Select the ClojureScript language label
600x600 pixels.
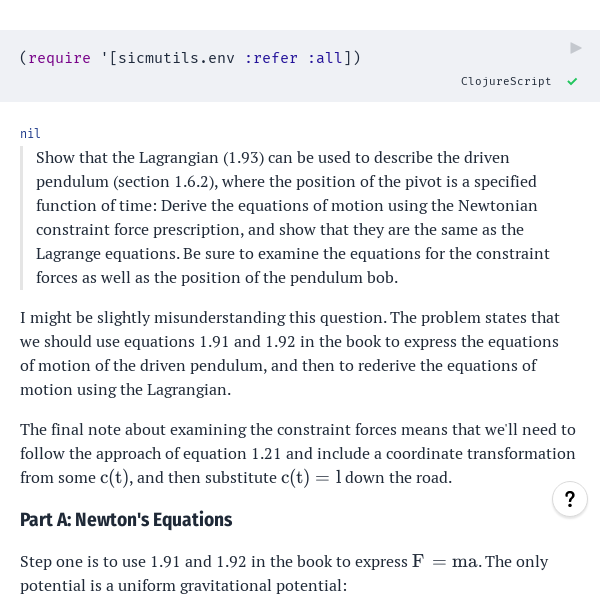506,82
